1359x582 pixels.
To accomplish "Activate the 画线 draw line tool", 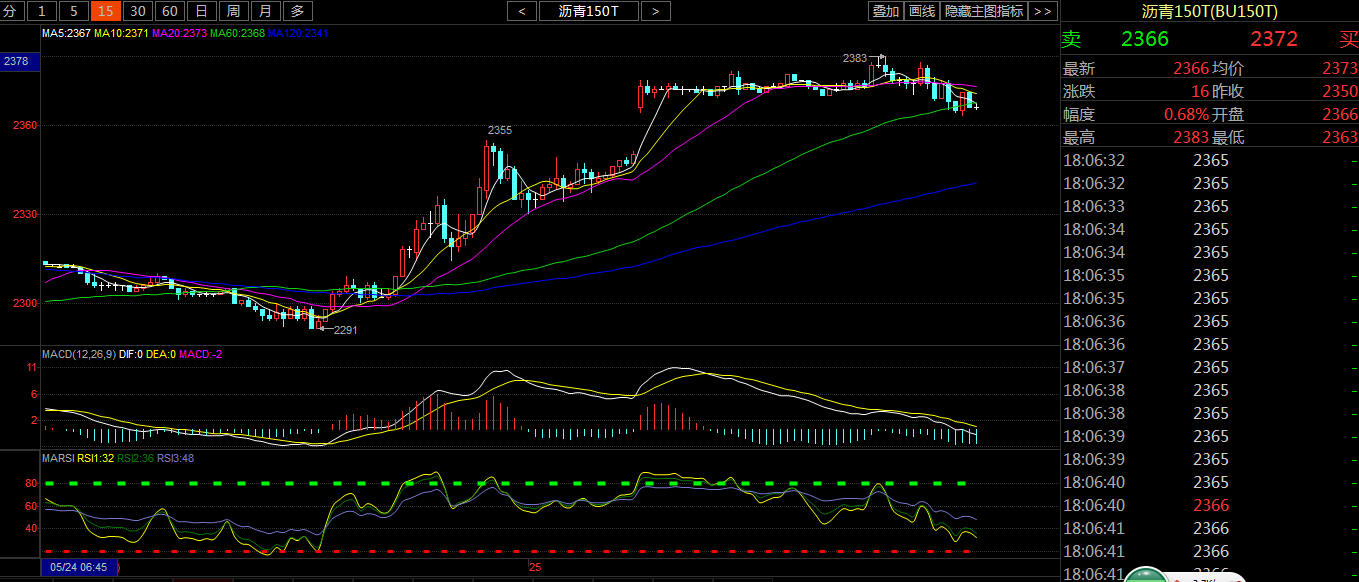I will [922, 11].
